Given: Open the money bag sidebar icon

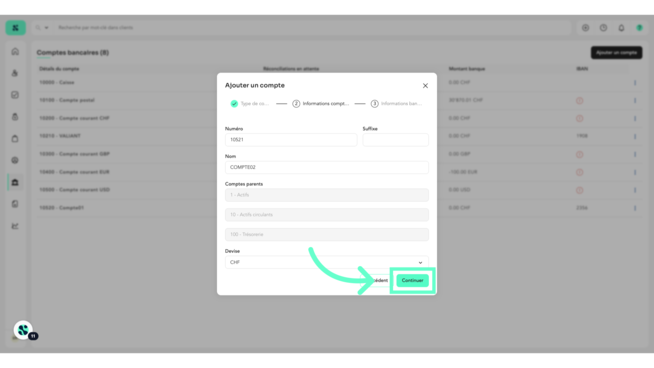Looking at the screenshot, I should coord(15,117).
